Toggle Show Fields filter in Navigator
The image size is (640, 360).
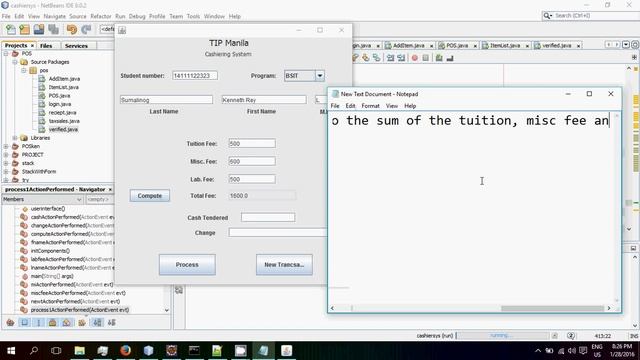point(25,322)
